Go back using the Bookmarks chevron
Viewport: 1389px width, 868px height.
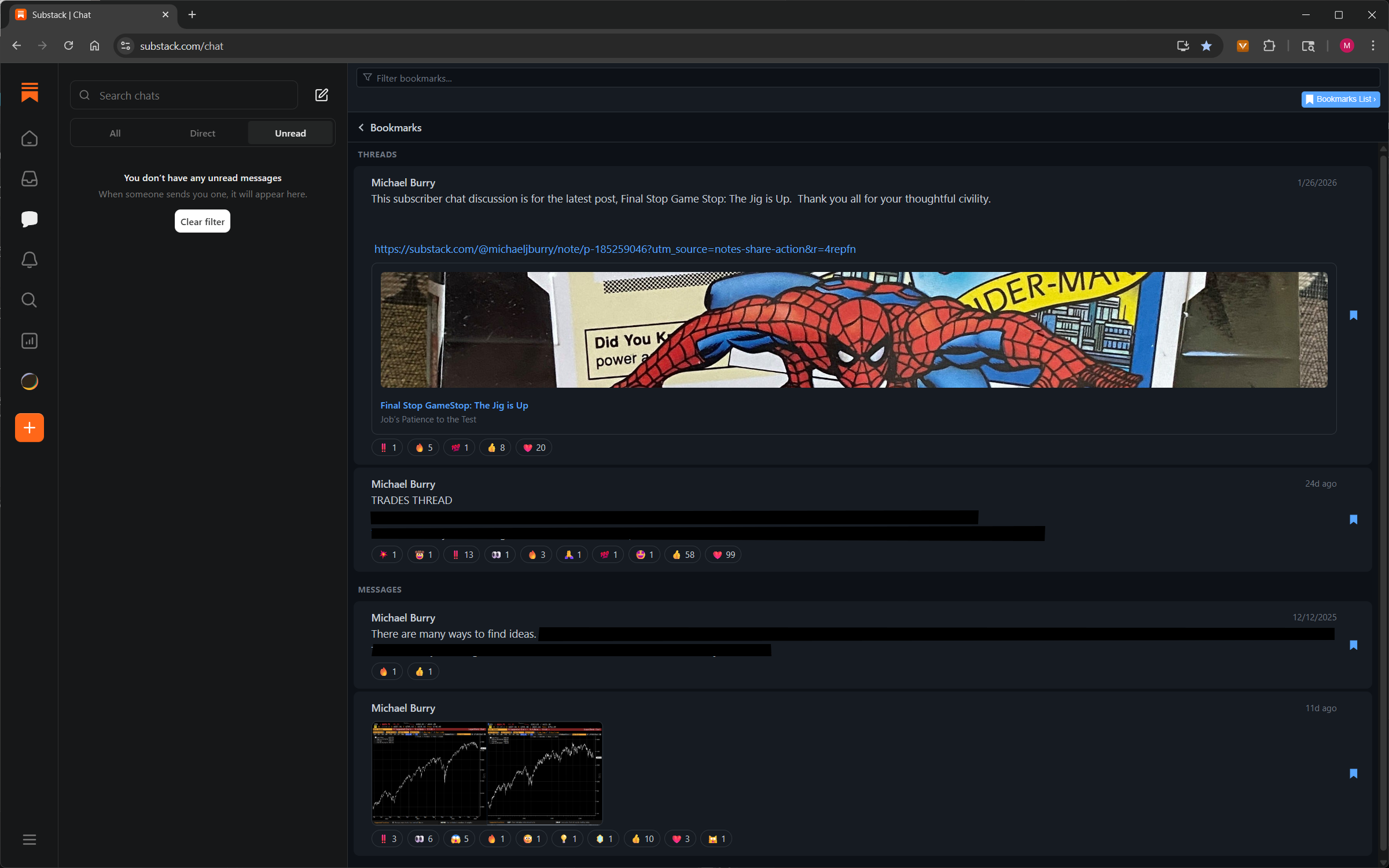(361, 127)
